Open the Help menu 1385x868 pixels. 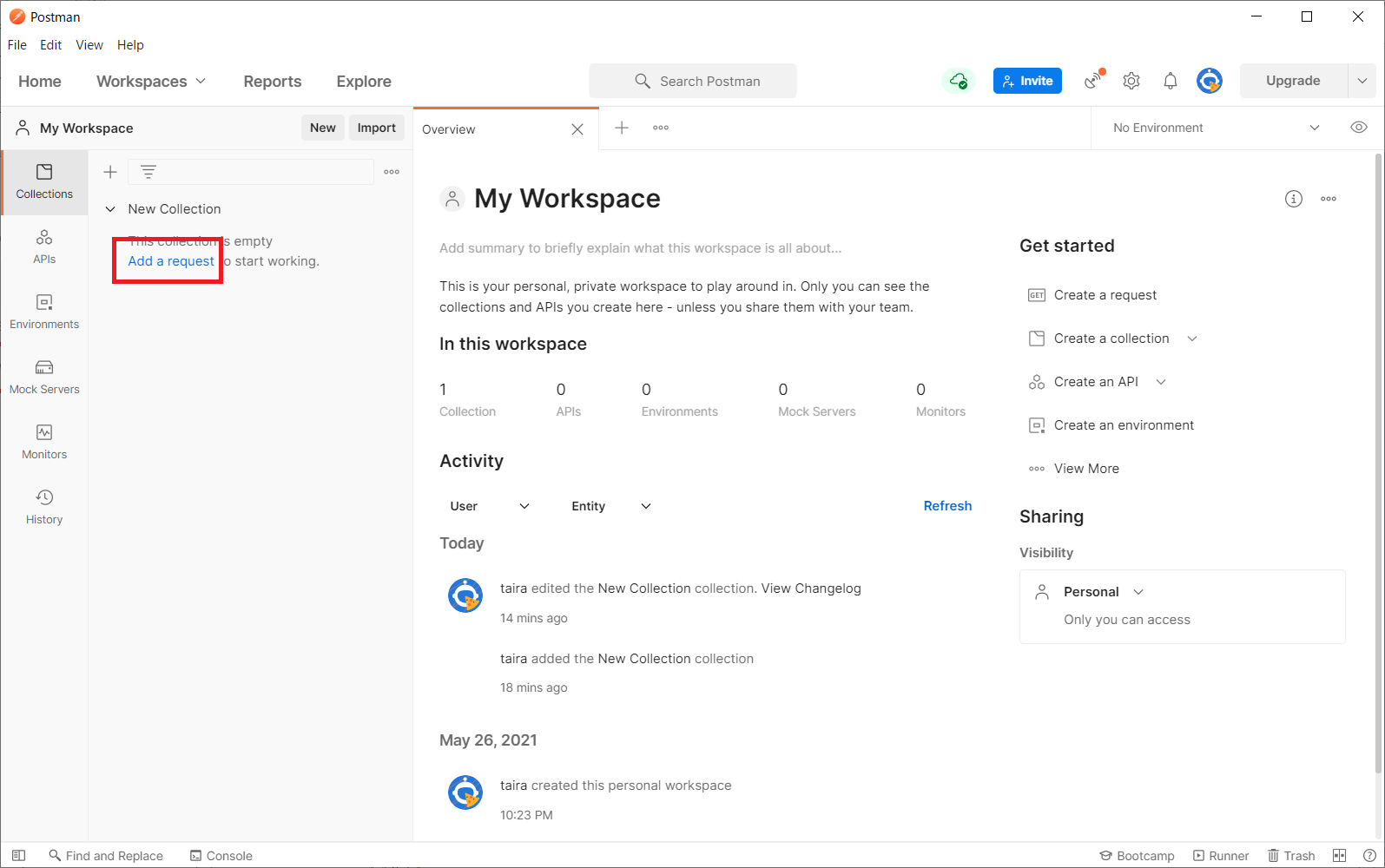click(x=130, y=45)
